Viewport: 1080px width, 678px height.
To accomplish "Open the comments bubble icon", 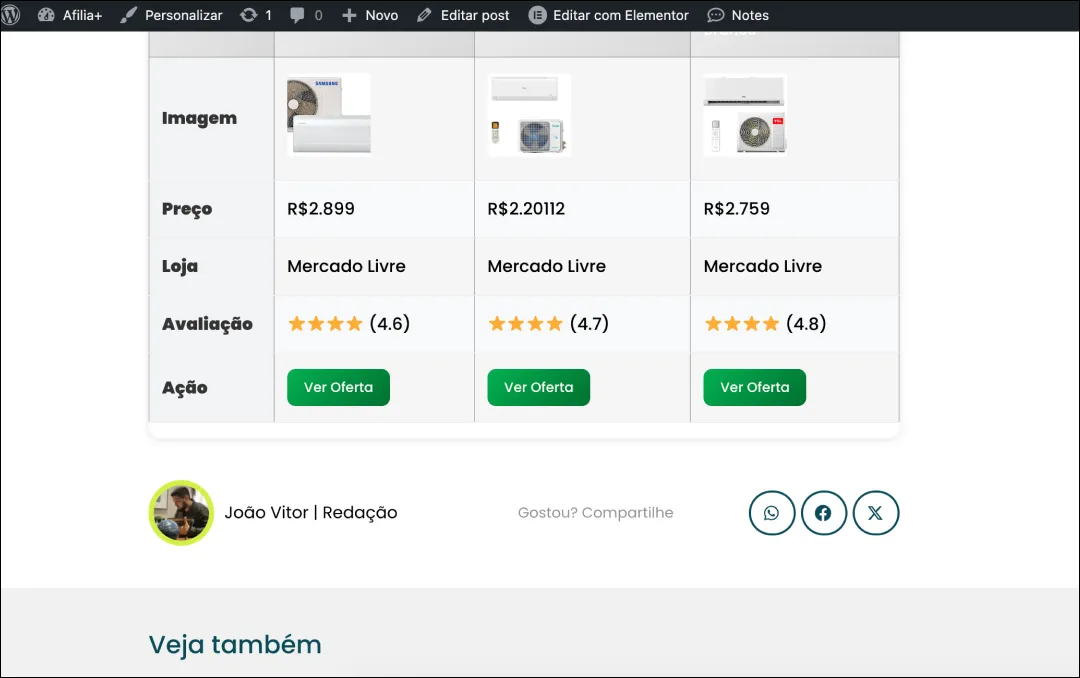I will click(x=298, y=15).
